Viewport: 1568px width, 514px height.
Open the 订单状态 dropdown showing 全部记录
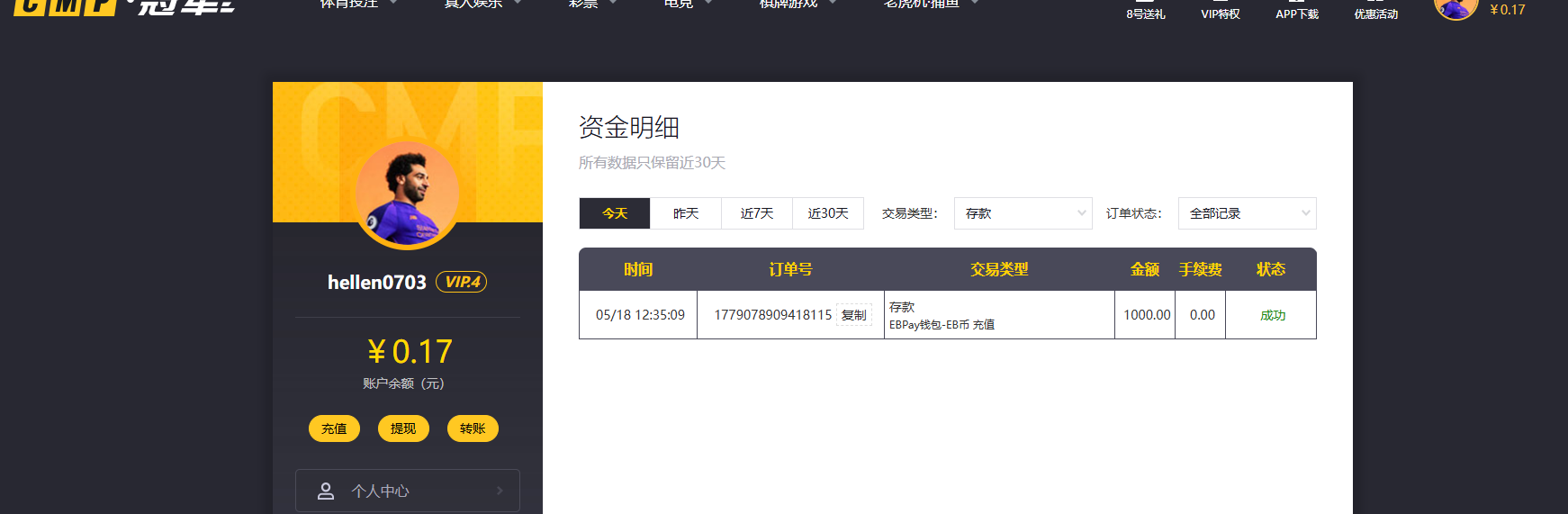pos(1248,213)
